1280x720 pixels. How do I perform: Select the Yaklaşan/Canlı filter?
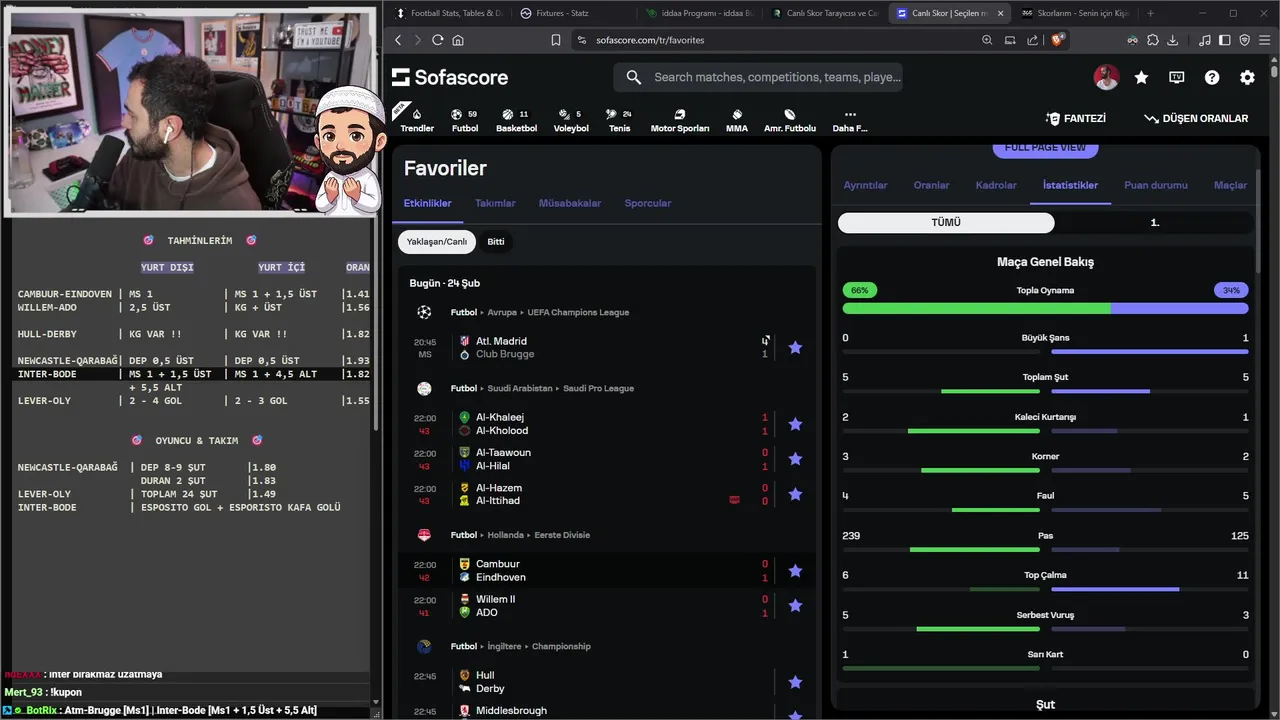click(x=436, y=242)
